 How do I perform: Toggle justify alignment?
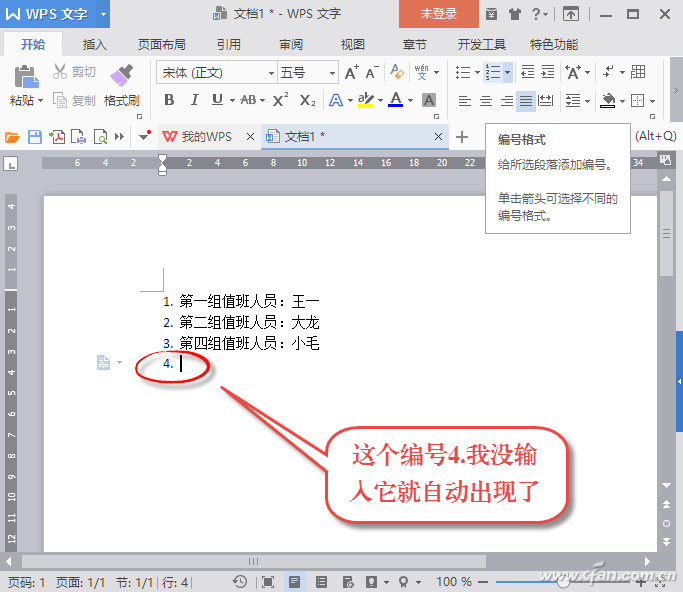tap(526, 101)
